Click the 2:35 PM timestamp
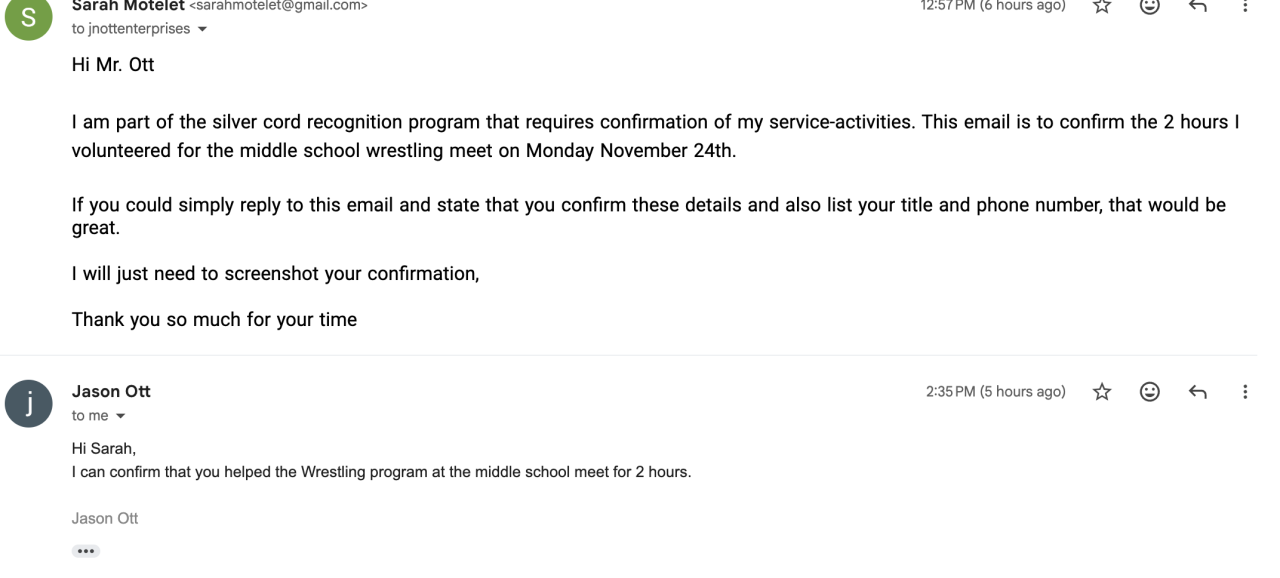1280x578 pixels. [x=996, y=392]
